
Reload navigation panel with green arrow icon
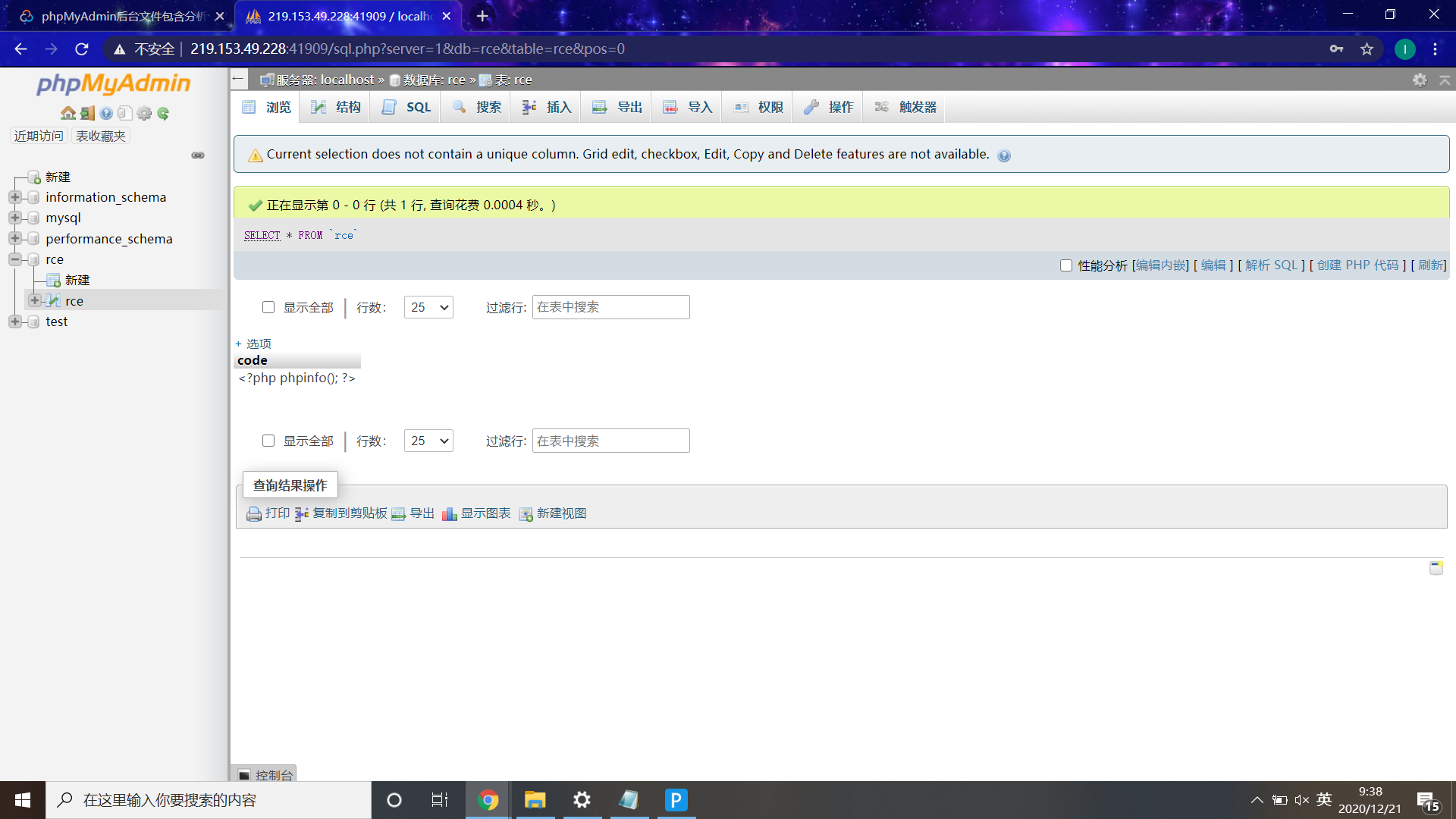[x=163, y=114]
